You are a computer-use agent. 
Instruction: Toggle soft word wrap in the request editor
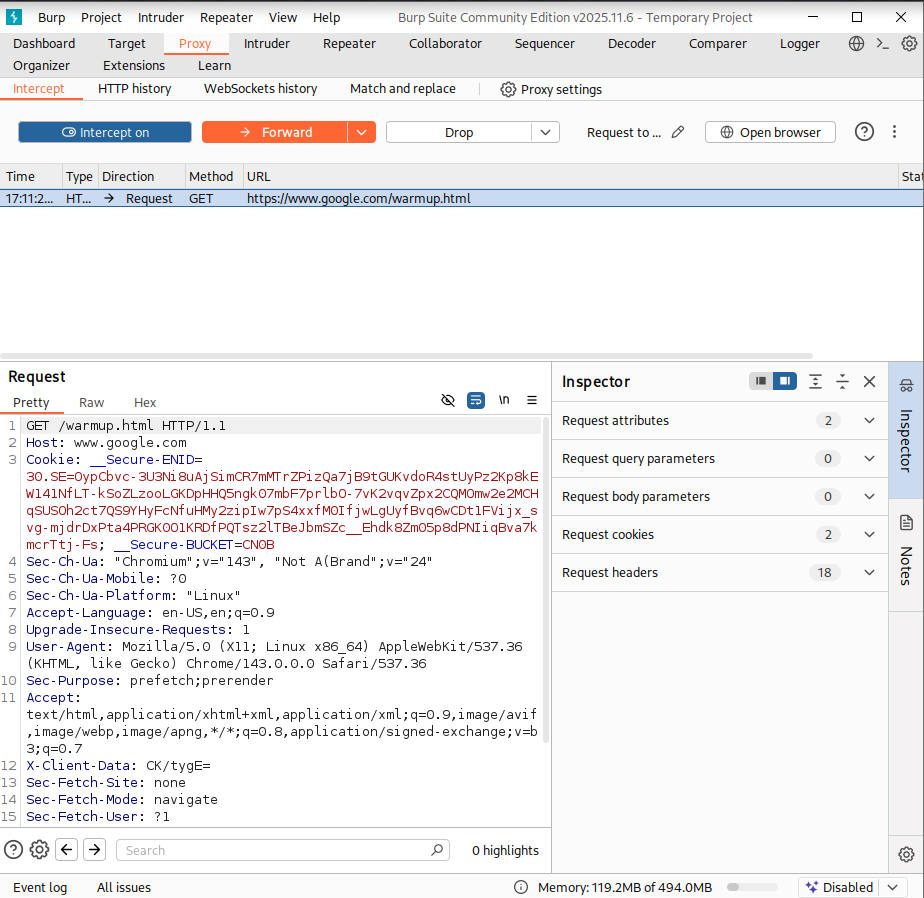(476, 400)
